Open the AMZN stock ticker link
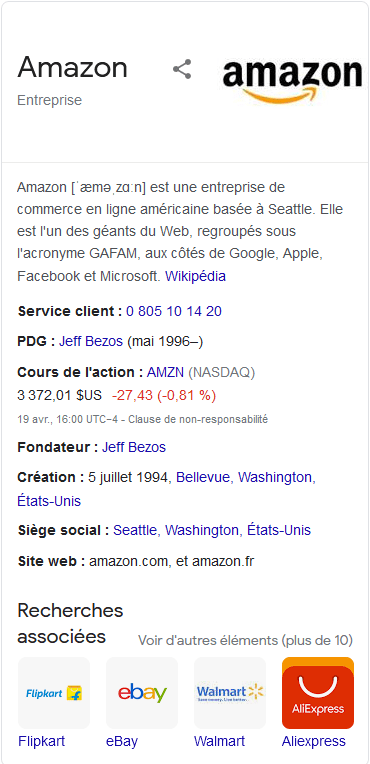The height and width of the screenshot is (764, 370). click(165, 372)
